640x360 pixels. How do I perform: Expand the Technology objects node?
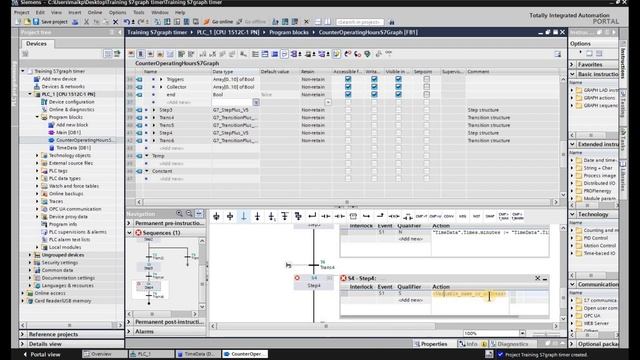click(37, 156)
